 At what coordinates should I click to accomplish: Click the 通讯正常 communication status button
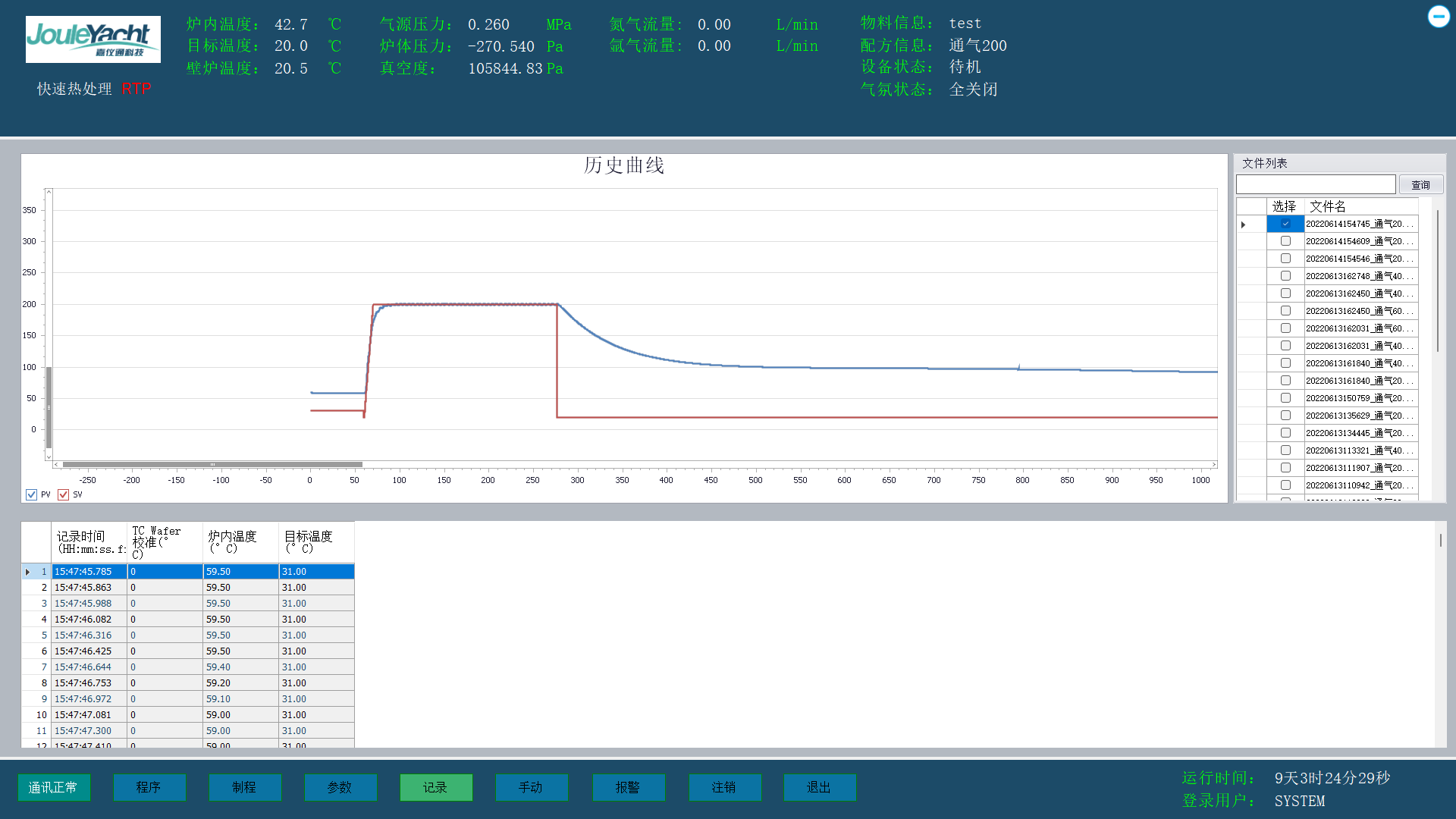tap(54, 787)
